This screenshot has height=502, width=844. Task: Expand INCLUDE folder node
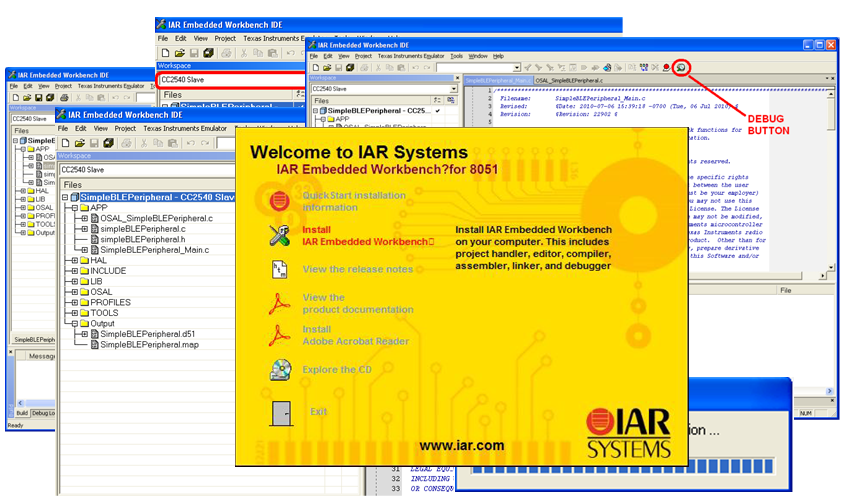pyautogui.click(x=75, y=271)
